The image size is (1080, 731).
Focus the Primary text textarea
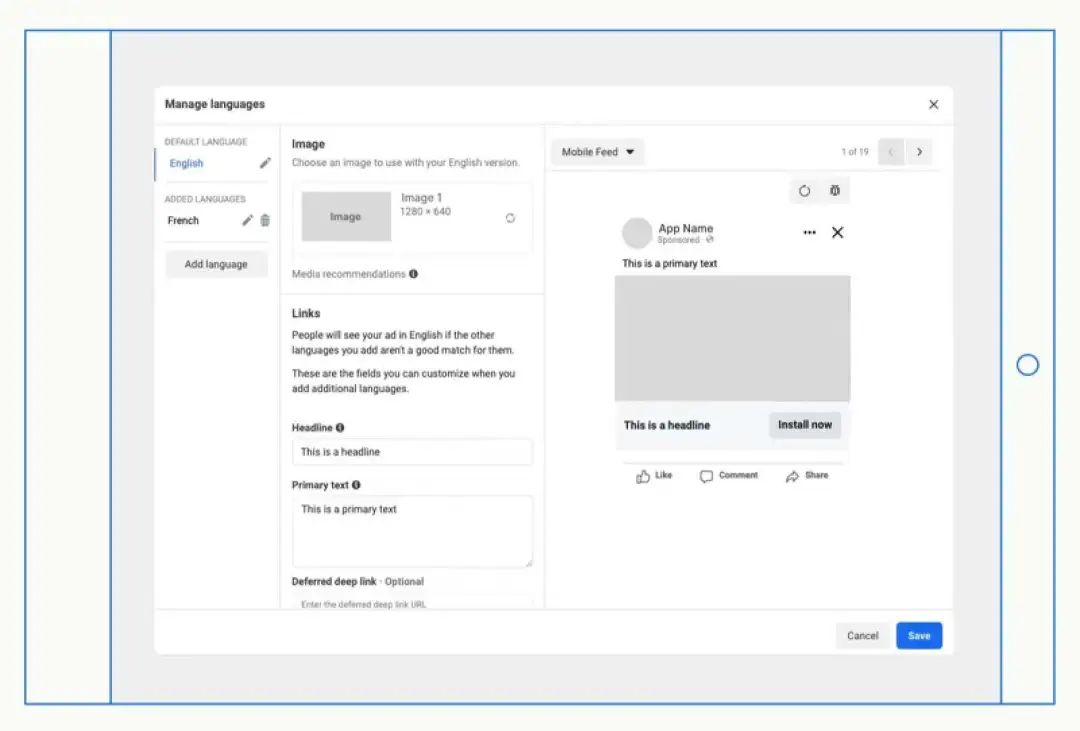coord(412,531)
